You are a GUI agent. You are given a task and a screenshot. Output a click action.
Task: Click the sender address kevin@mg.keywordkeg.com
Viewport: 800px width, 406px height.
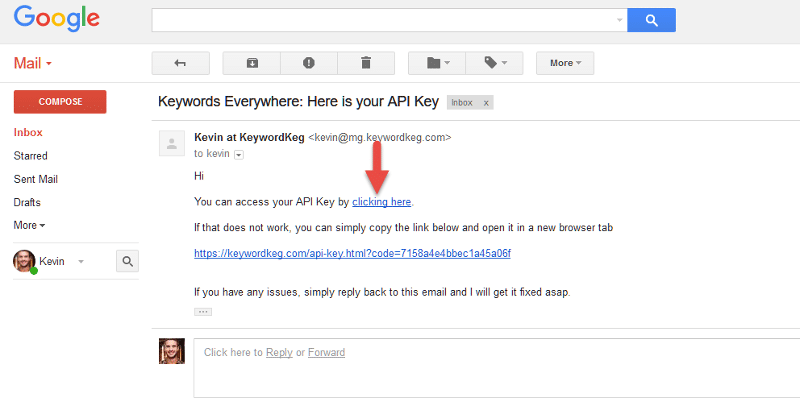(x=380, y=137)
